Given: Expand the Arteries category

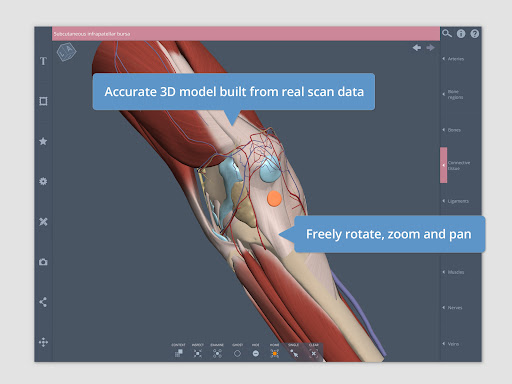Looking at the screenshot, I should click(x=453, y=59).
